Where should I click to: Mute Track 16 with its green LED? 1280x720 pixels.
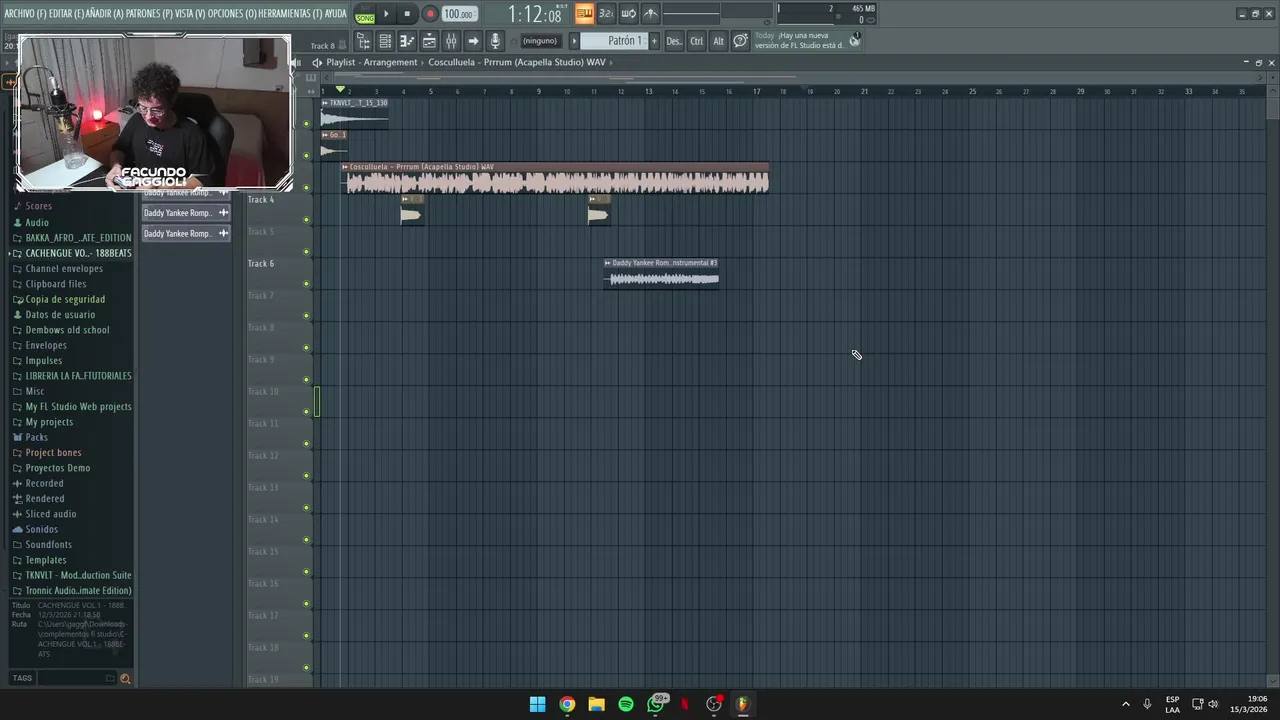coord(306,604)
